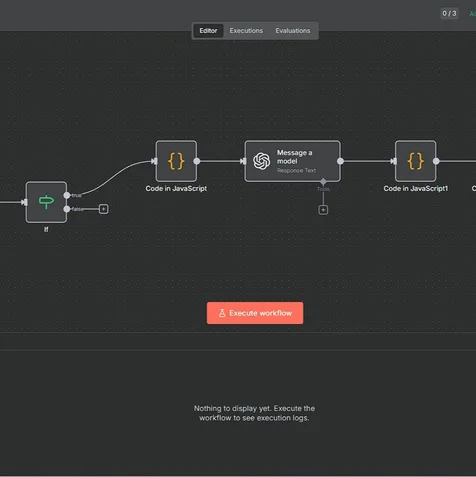Select the Code in JavaScript node
476x477 pixels.
[x=176, y=161]
